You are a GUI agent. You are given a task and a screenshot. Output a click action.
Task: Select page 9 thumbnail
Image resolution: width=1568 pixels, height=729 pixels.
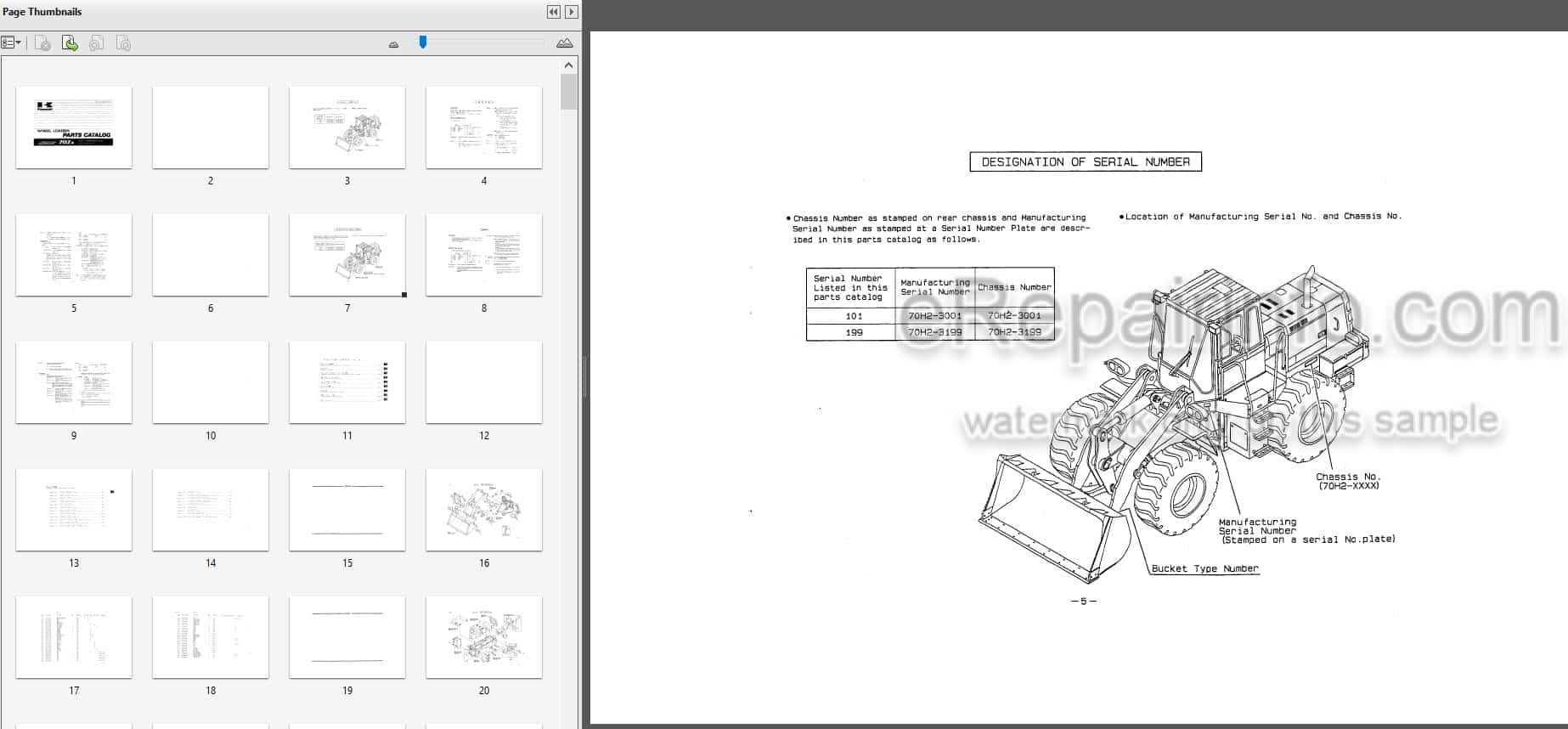tap(74, 382)
